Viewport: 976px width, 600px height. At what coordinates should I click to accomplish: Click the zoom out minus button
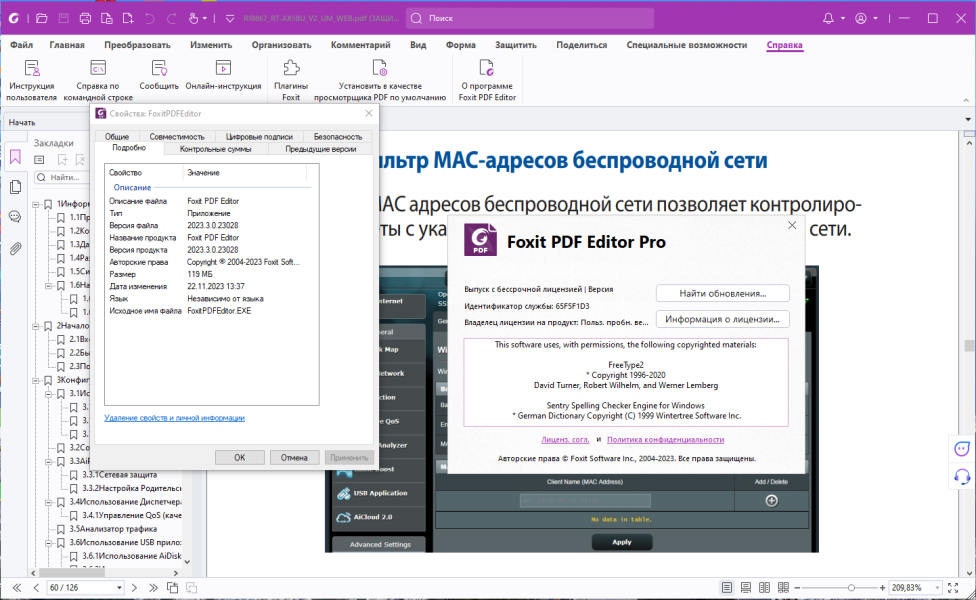click(797, 588)
